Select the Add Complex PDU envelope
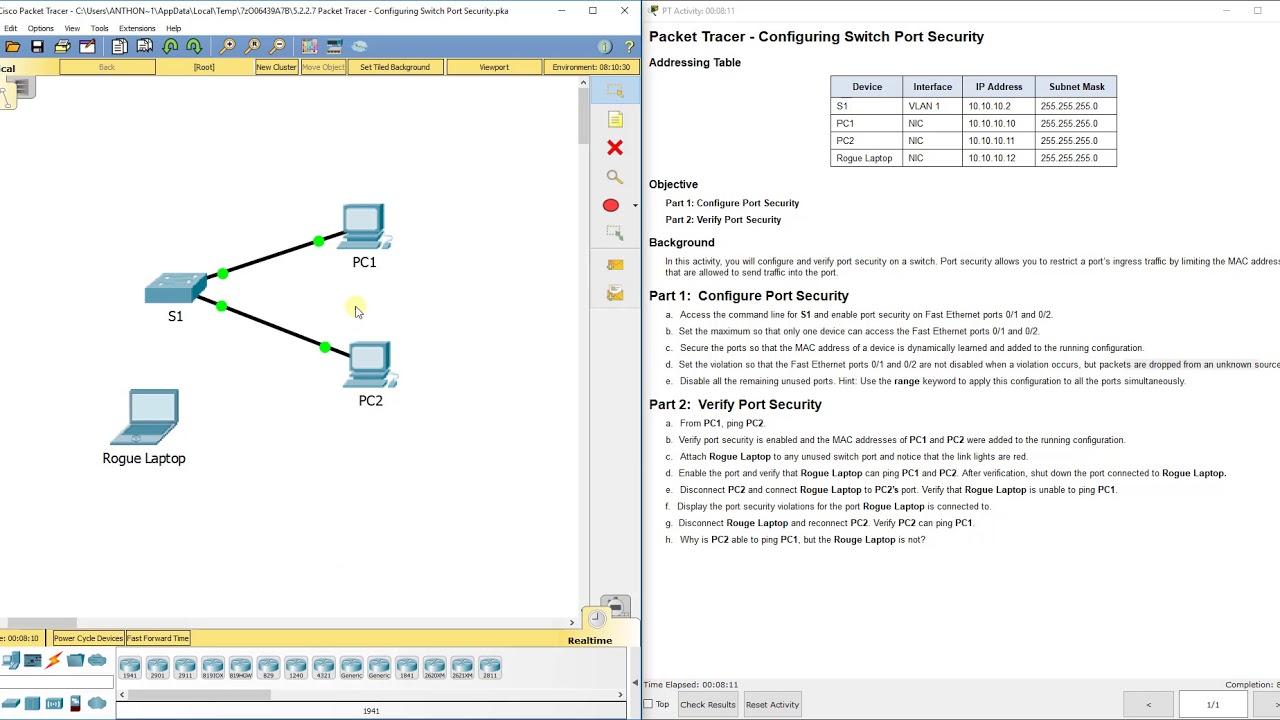Screen dimensions: 1280x720 tap(615, 293)
